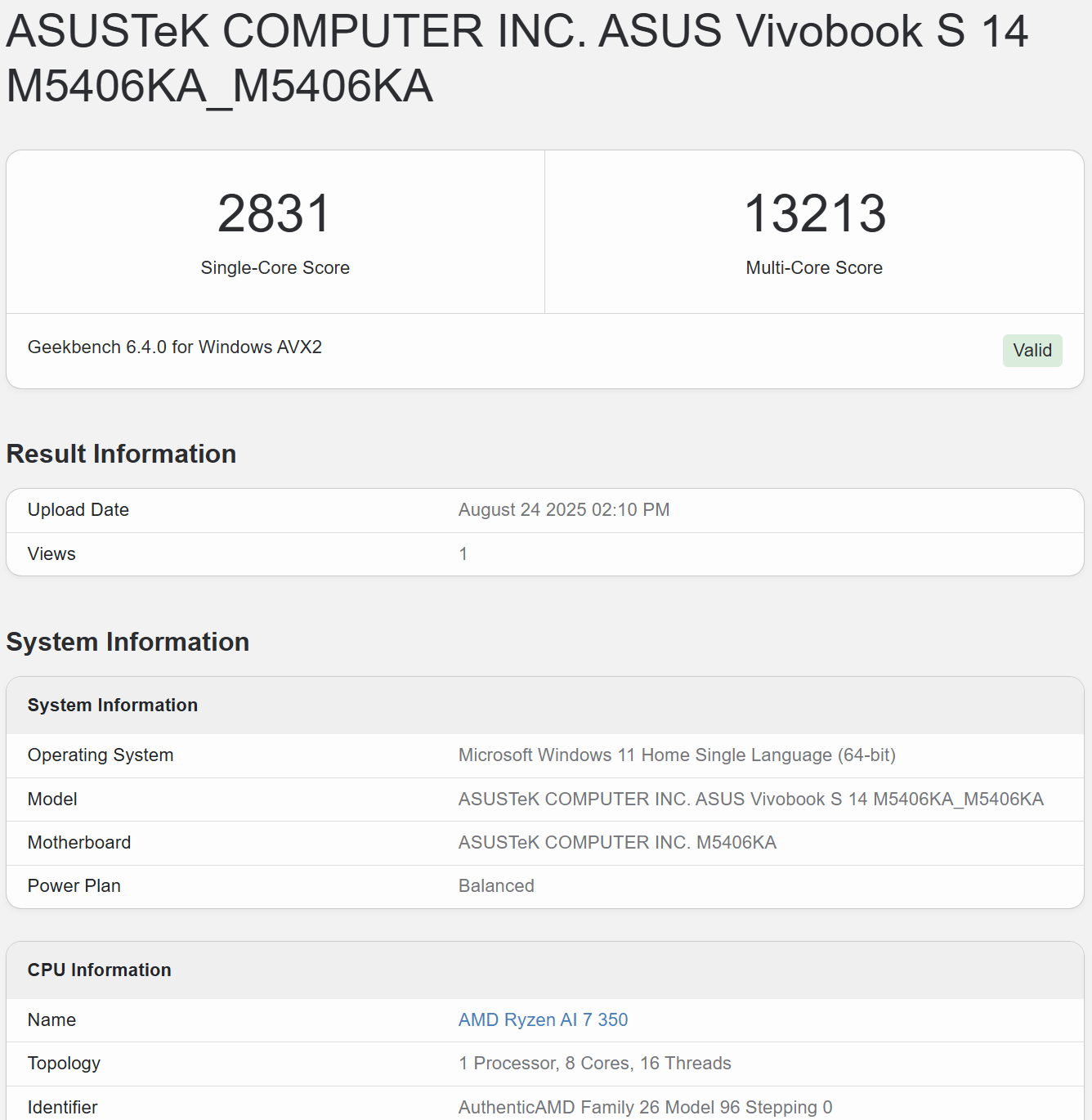
Task: Click the Power Plan label
Action: (x=74, y=886)
